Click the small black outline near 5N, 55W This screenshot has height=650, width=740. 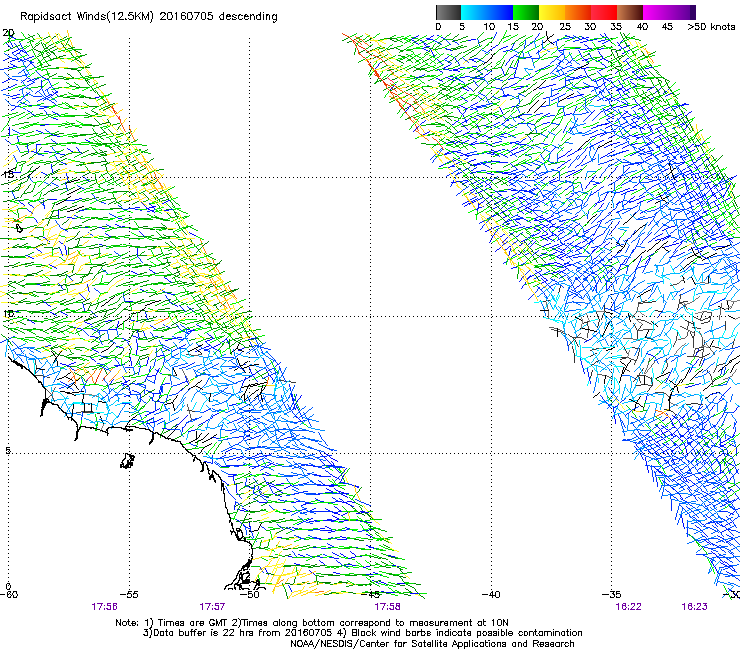(127, 461)
